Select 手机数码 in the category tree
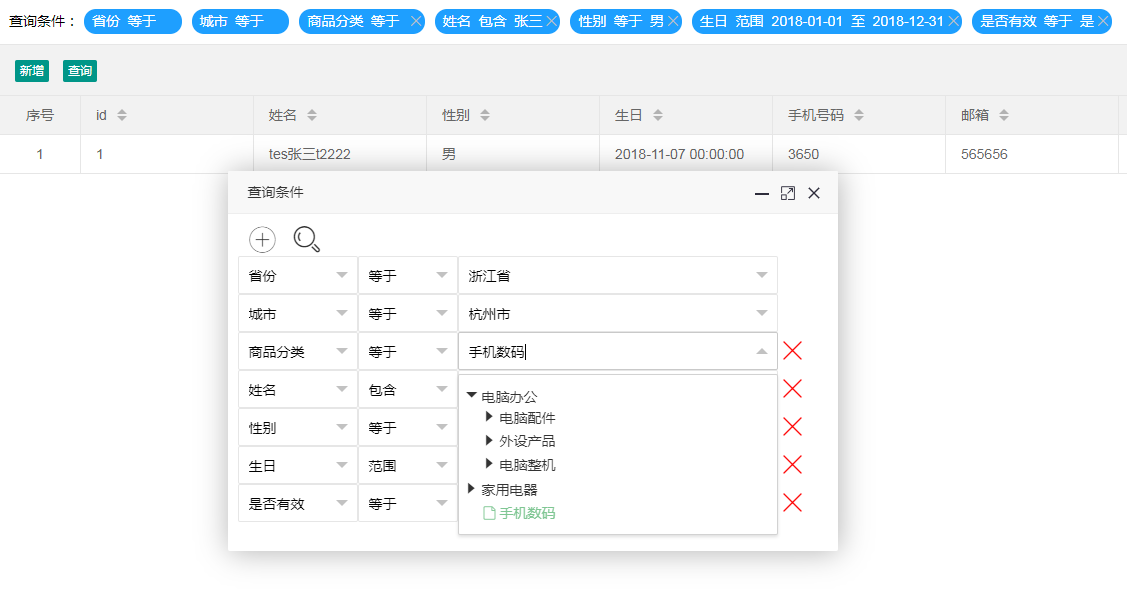Screen dimensions: 1127x611 tap(527, 513)
